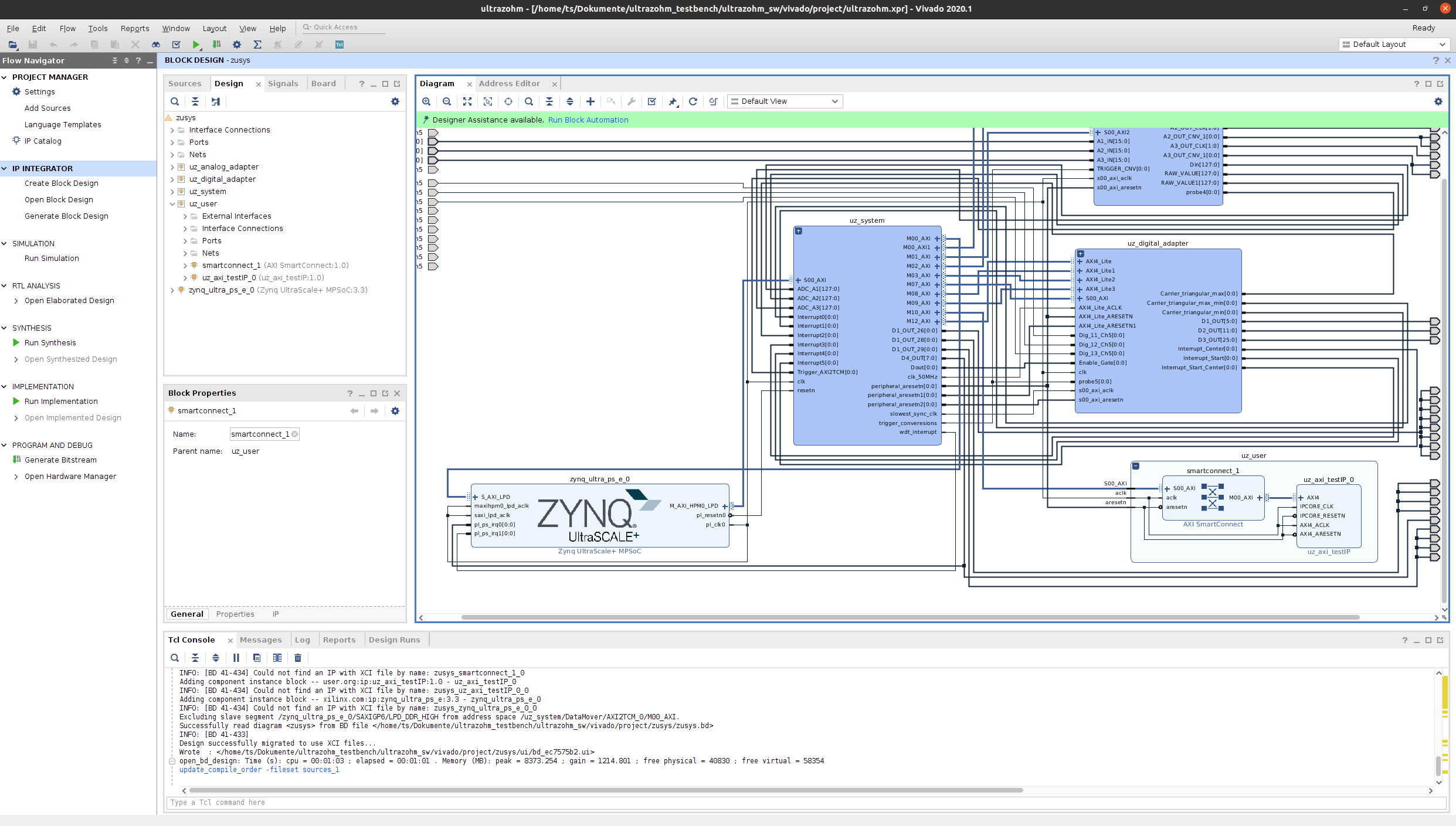Viewport: 1456px width, 826px height.
Task: Click Zoom Fit icon in Diagram toolbar
Action: pyautogui.click(x=467, y=101)
